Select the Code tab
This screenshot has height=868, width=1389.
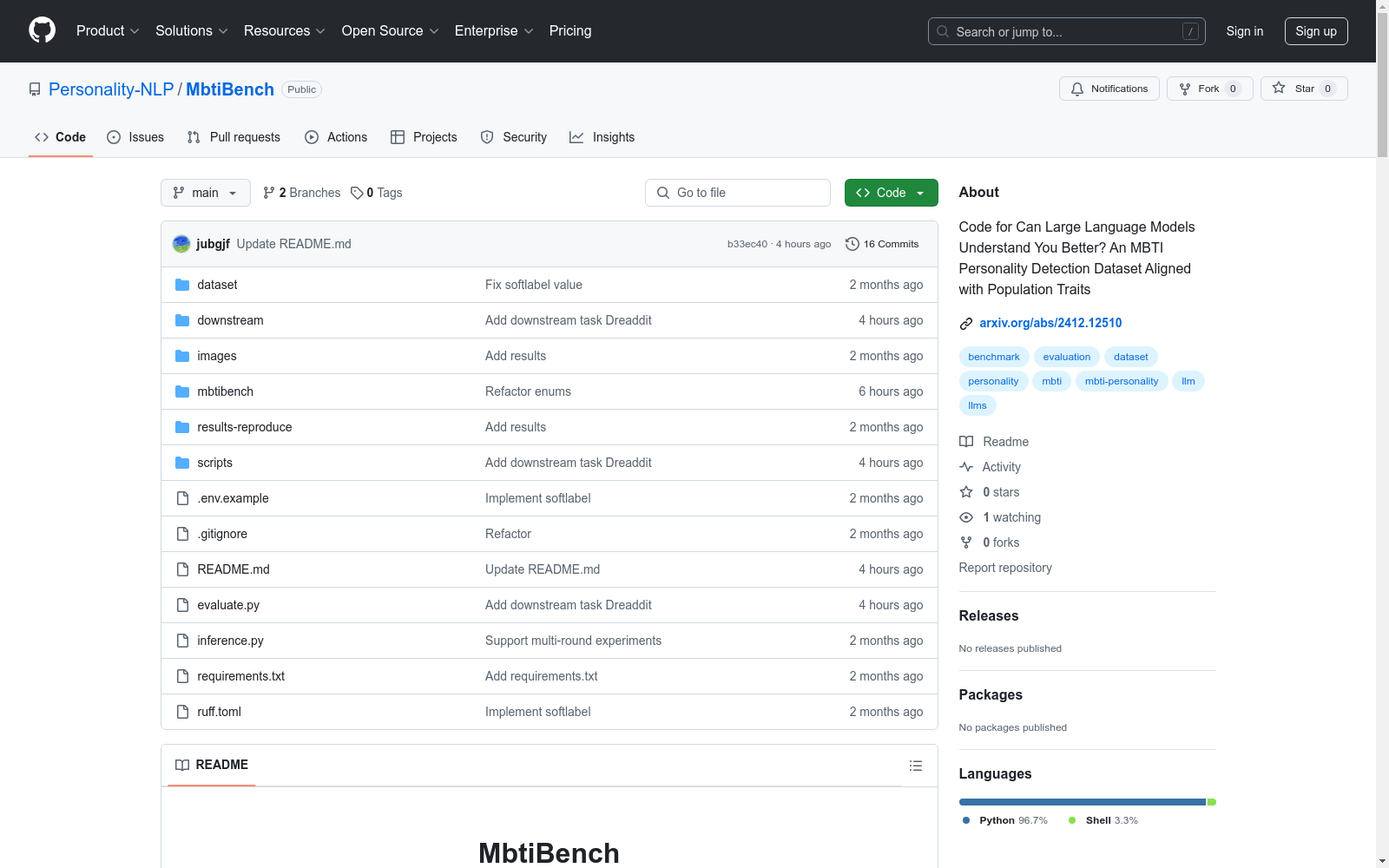(x=60, y=137)
